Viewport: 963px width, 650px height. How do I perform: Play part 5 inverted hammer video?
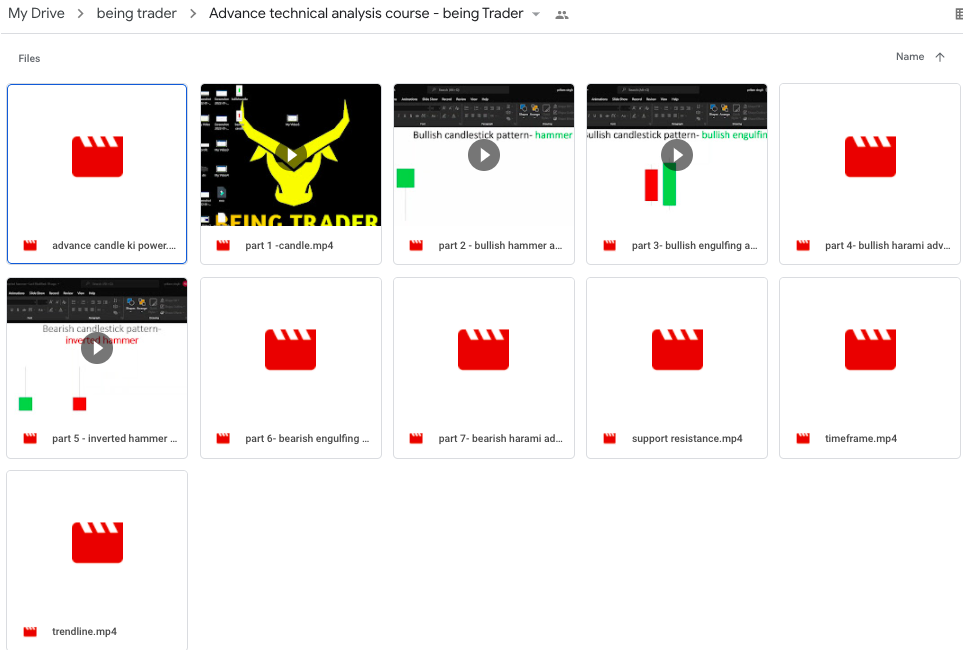tap(97, 348)
